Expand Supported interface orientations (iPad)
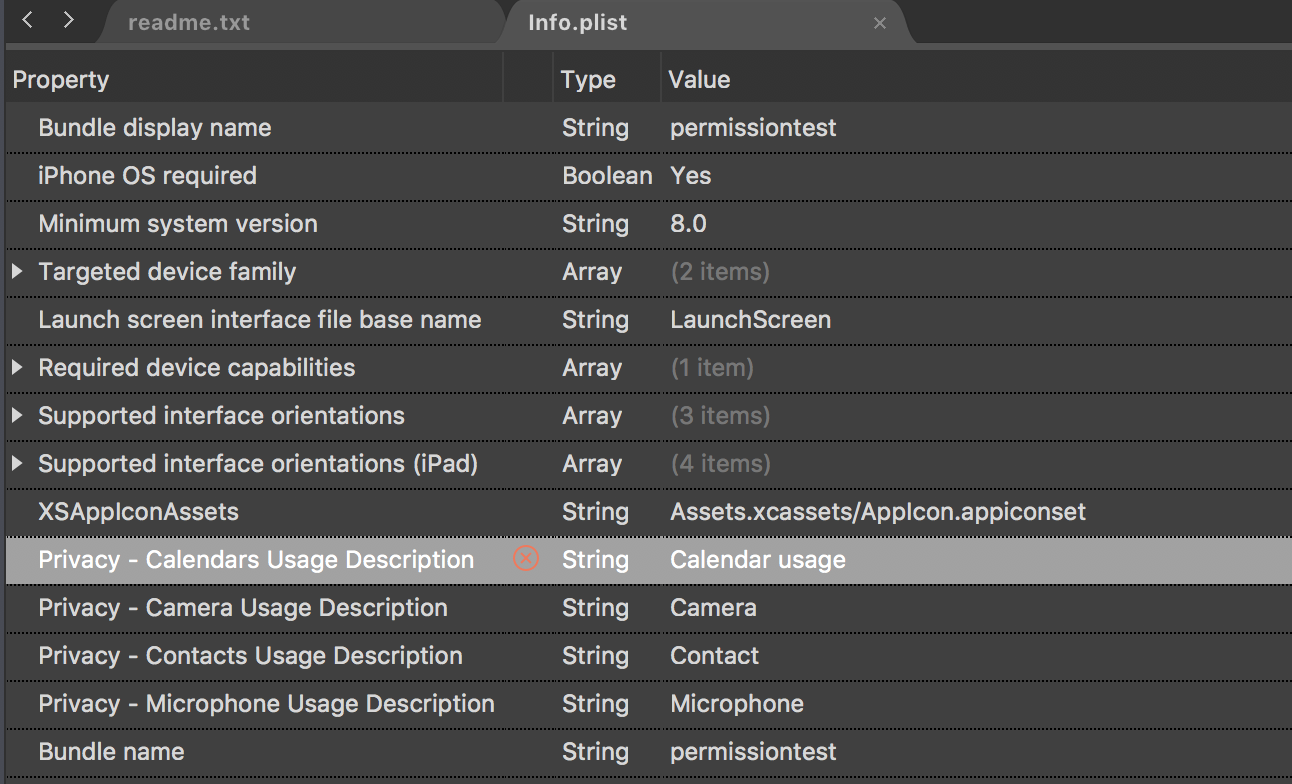Screen dimensions: 1292x784 click(x=17, y=463)
